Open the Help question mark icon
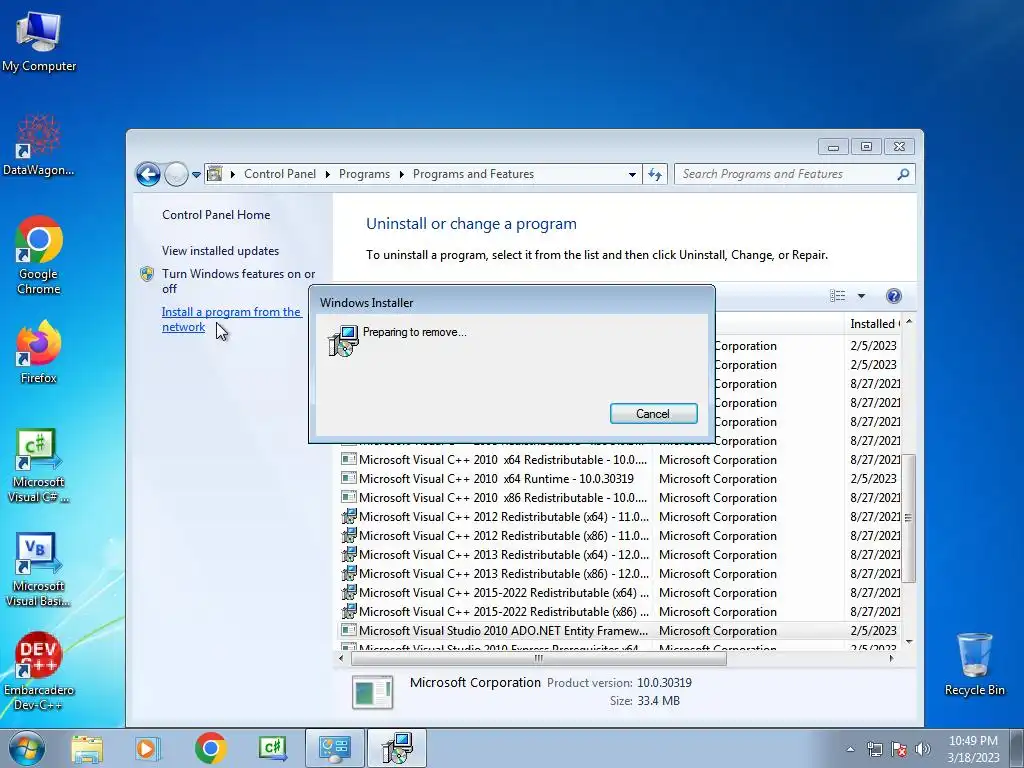 (893, 296)
